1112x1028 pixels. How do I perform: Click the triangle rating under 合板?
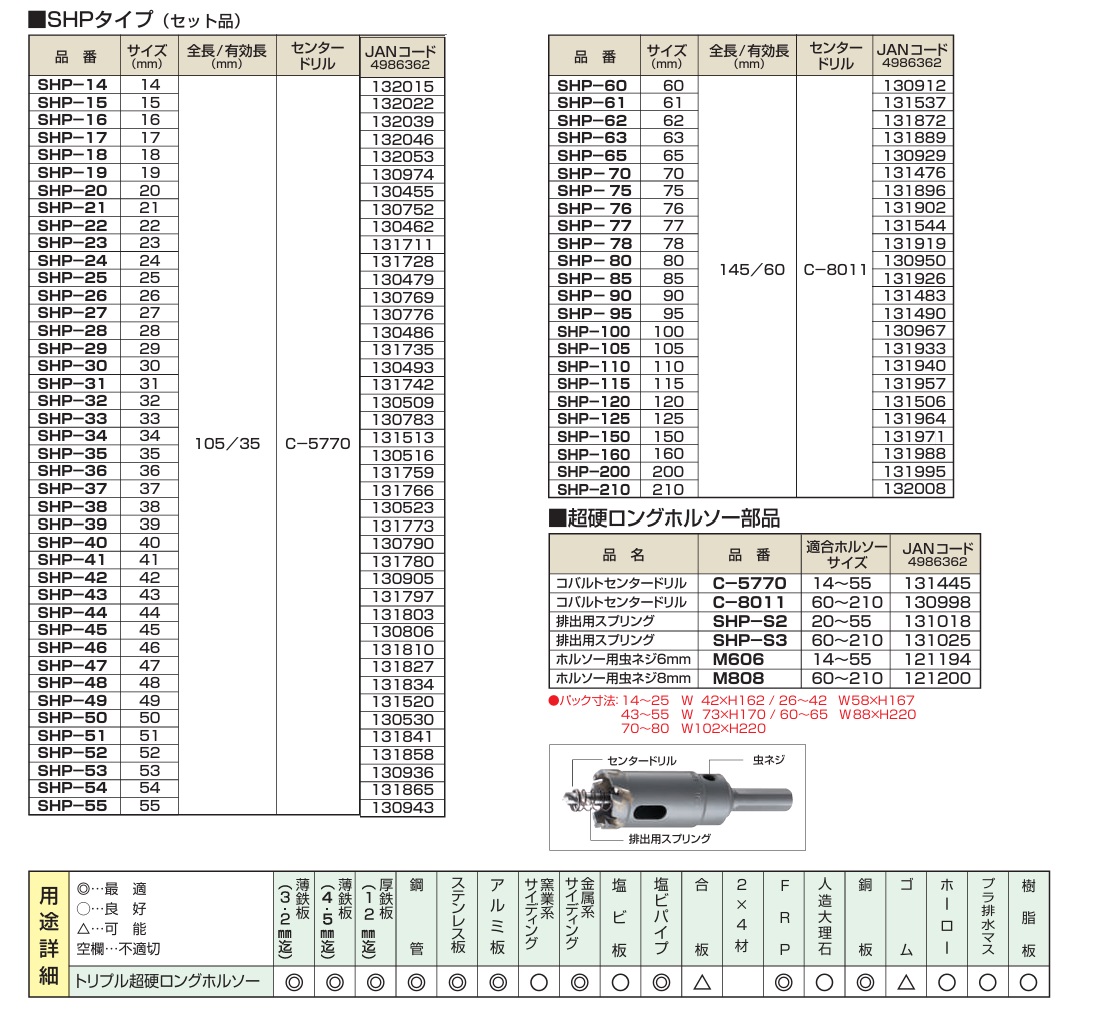pos(701,982)
